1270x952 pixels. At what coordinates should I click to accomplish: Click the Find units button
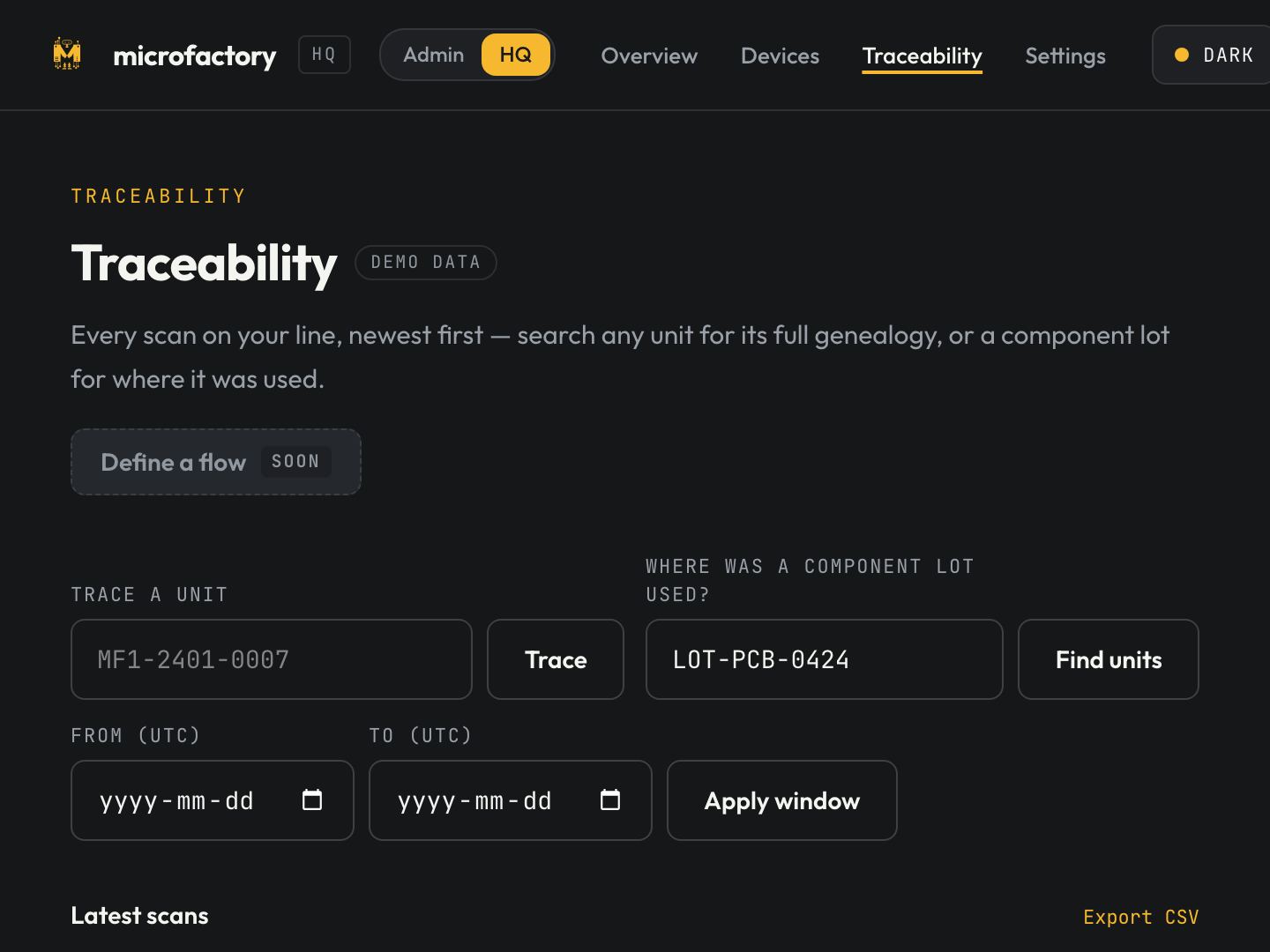pos(1108,659)
